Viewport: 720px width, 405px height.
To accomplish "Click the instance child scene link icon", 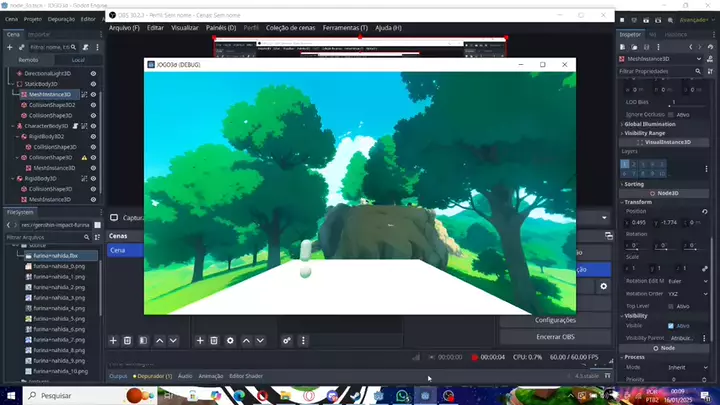I will click(21, 47).
